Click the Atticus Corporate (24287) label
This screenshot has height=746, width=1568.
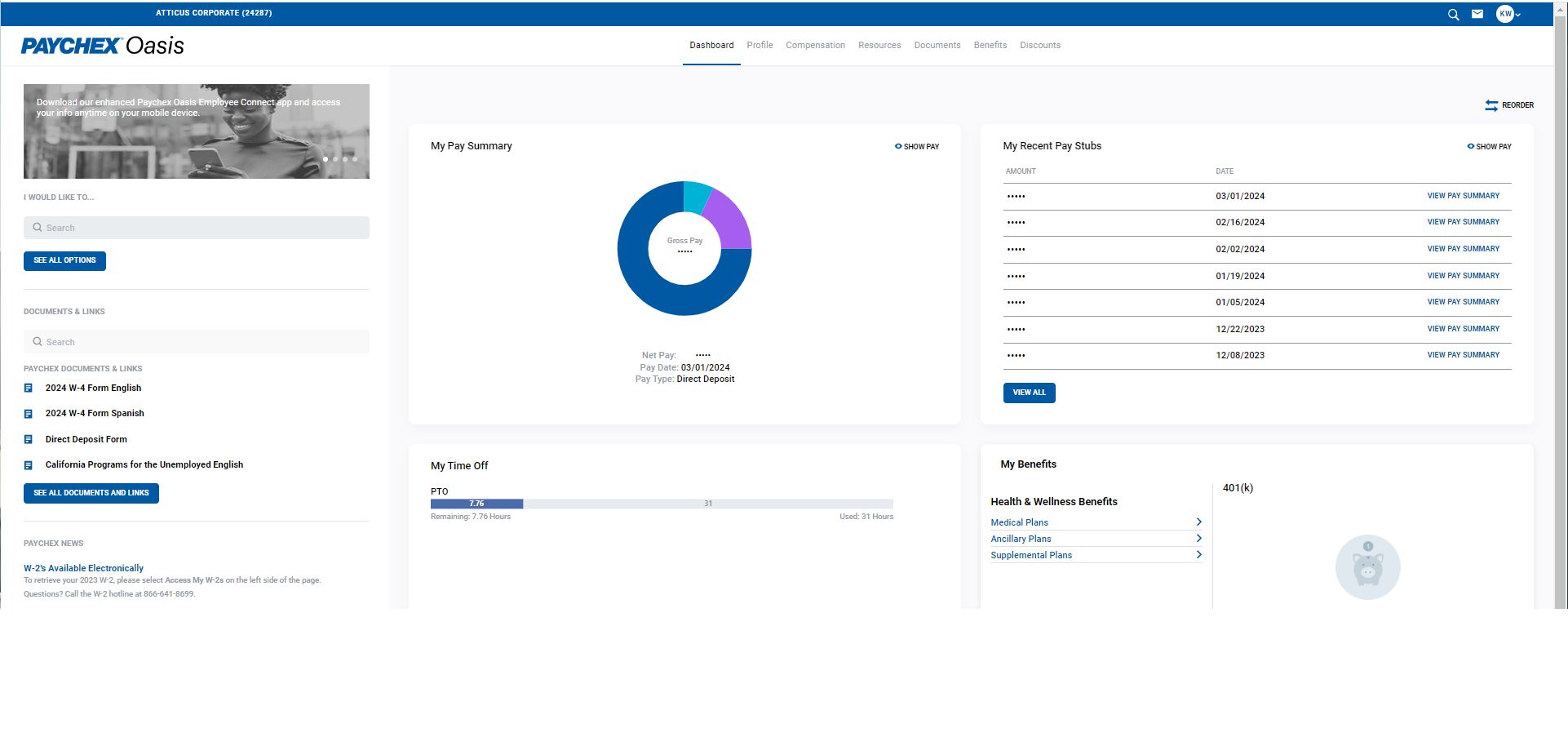pos(214,13)
